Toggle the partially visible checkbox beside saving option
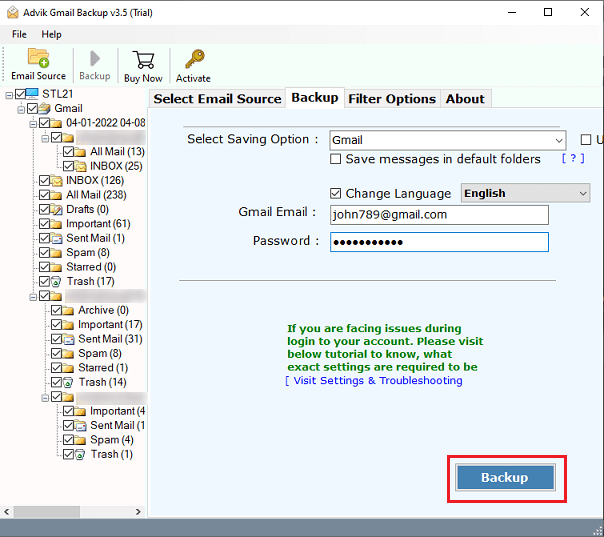 (586, 139)
